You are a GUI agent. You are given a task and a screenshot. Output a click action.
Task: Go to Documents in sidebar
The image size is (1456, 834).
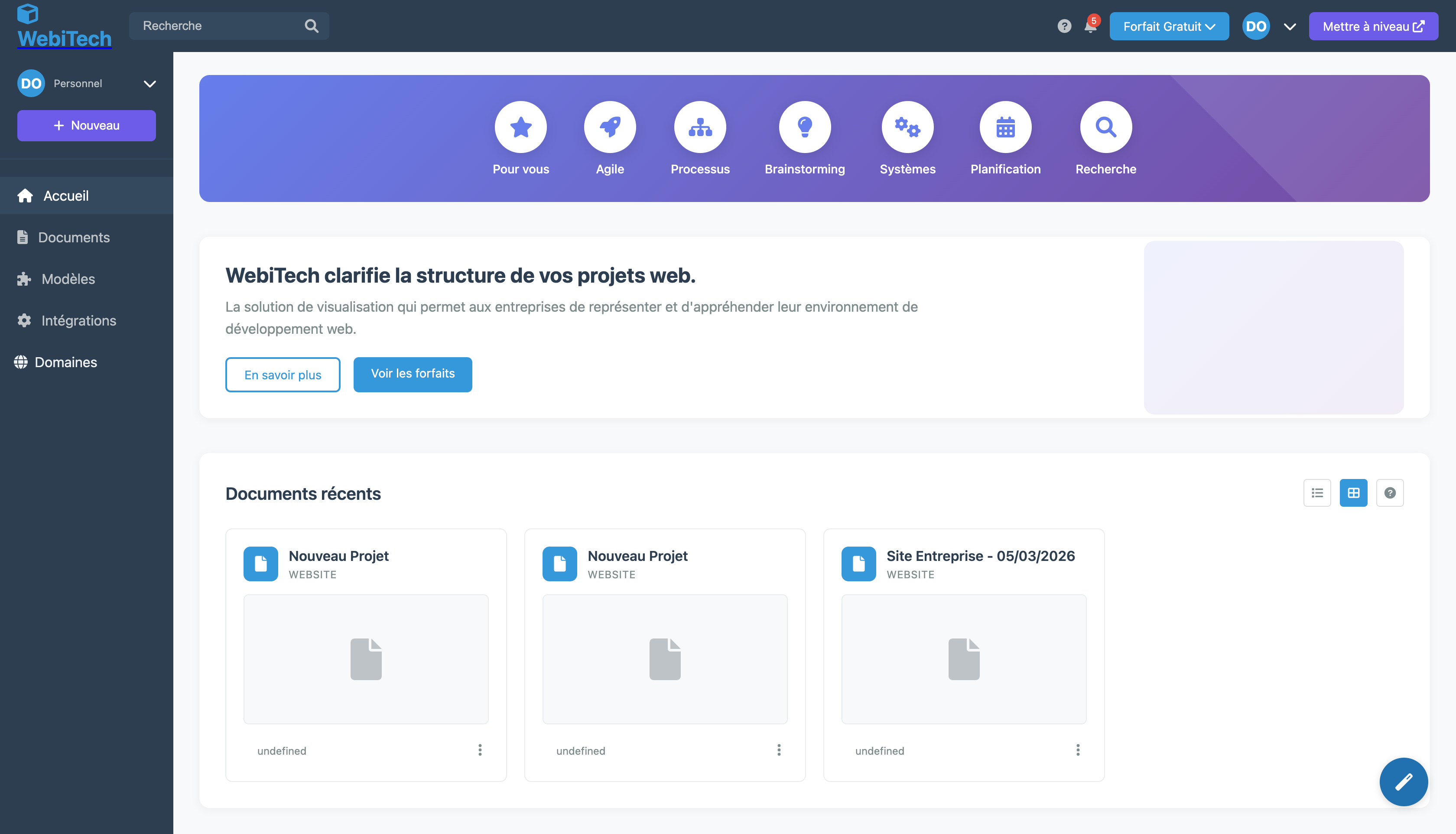click(74, 237)
